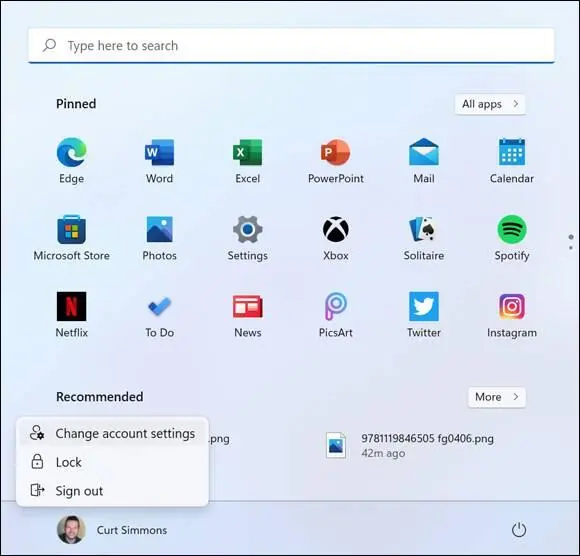Viewport: 580px width, 556px height.
Task: Click the Curt Simmons user profile button
Action: click(112, 530)
